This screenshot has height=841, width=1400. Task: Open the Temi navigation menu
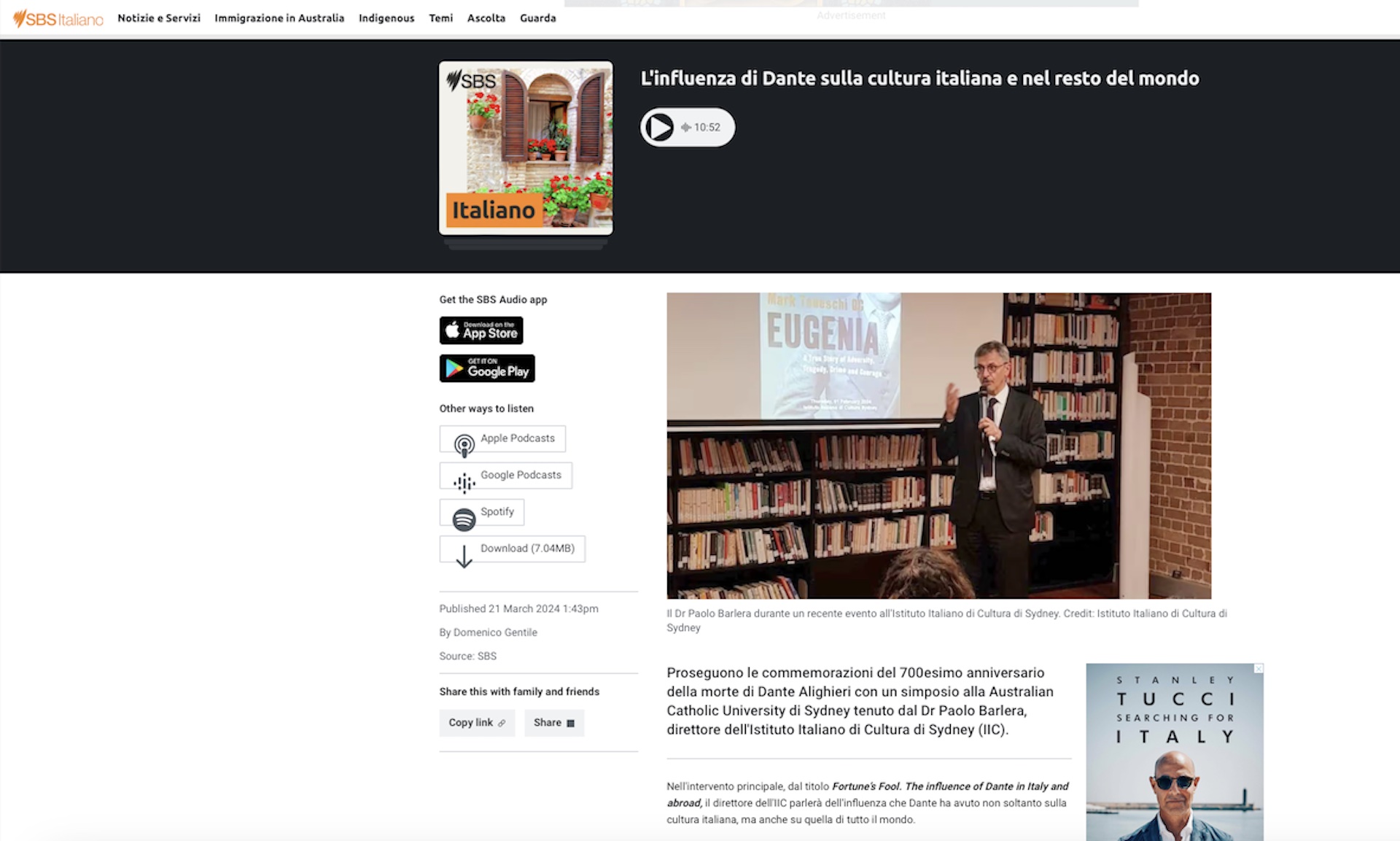coord(440,18)
